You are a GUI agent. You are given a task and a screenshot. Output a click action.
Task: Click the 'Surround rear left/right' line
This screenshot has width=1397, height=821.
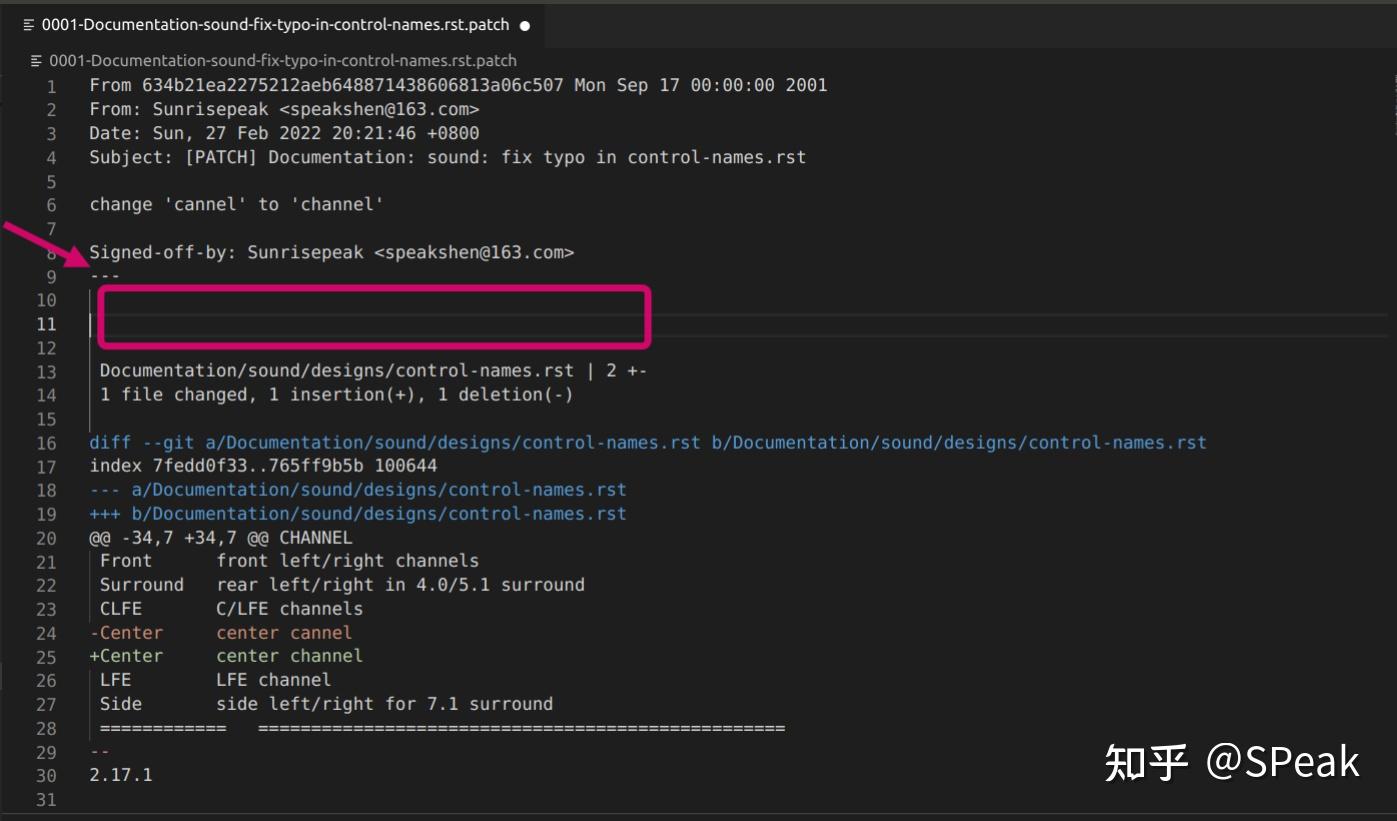(342, 585)
